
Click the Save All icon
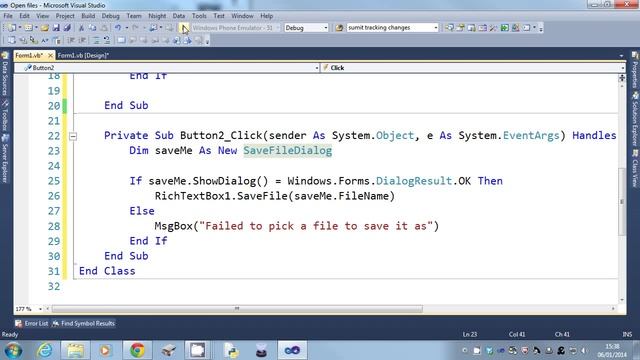coord(67,28)
